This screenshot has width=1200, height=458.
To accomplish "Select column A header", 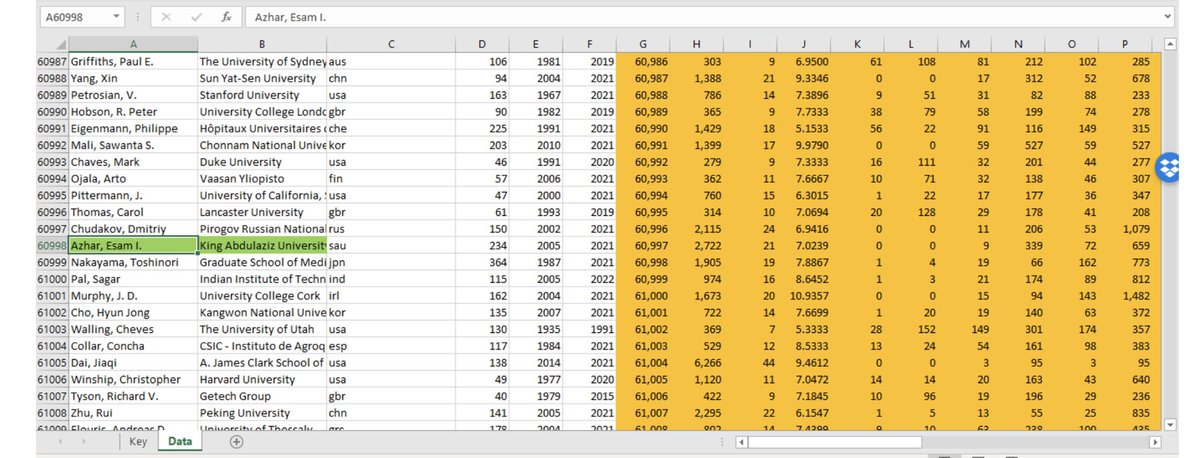I will (x=133, y=44).
